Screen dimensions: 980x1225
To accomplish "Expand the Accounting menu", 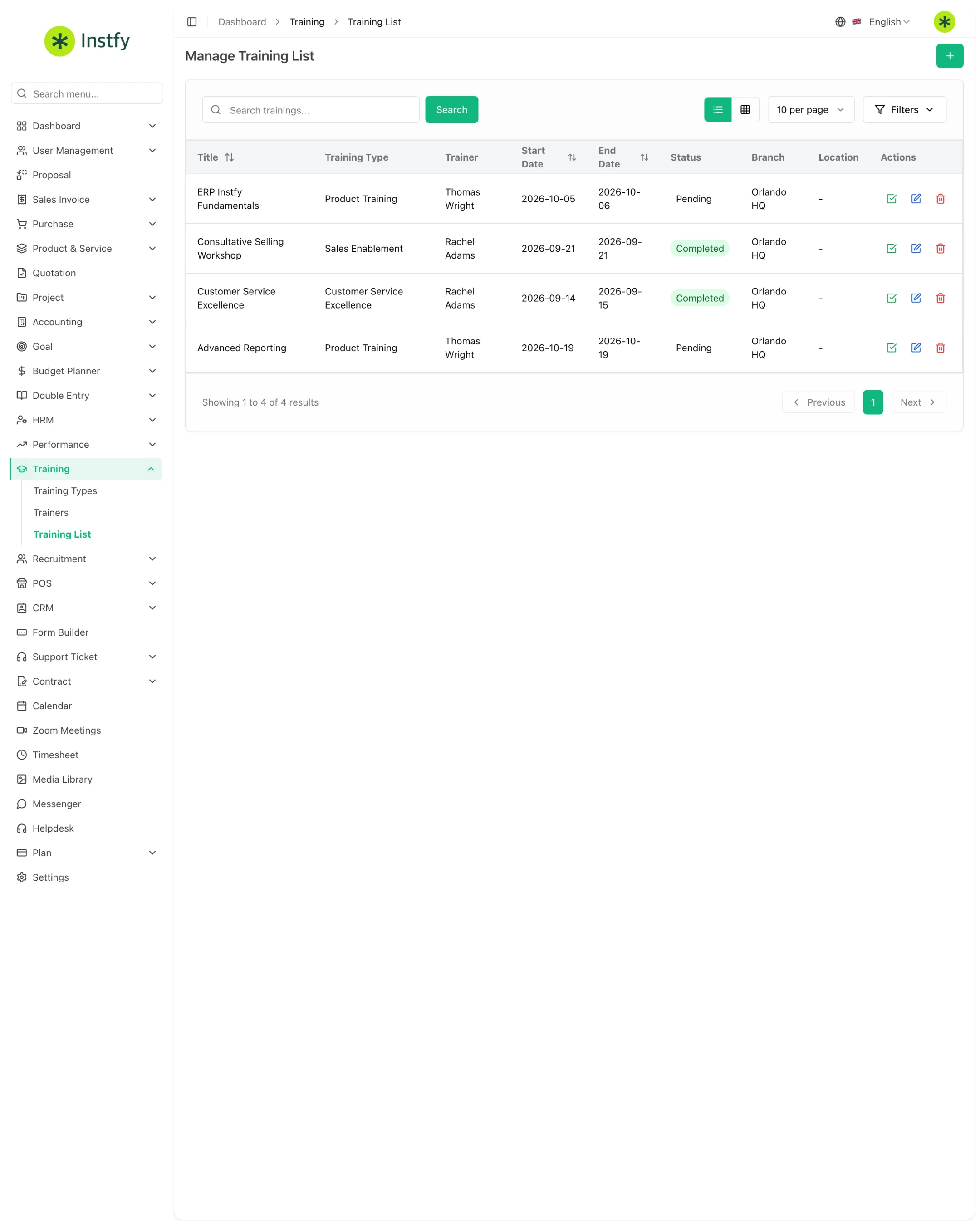I will [86, 322].
